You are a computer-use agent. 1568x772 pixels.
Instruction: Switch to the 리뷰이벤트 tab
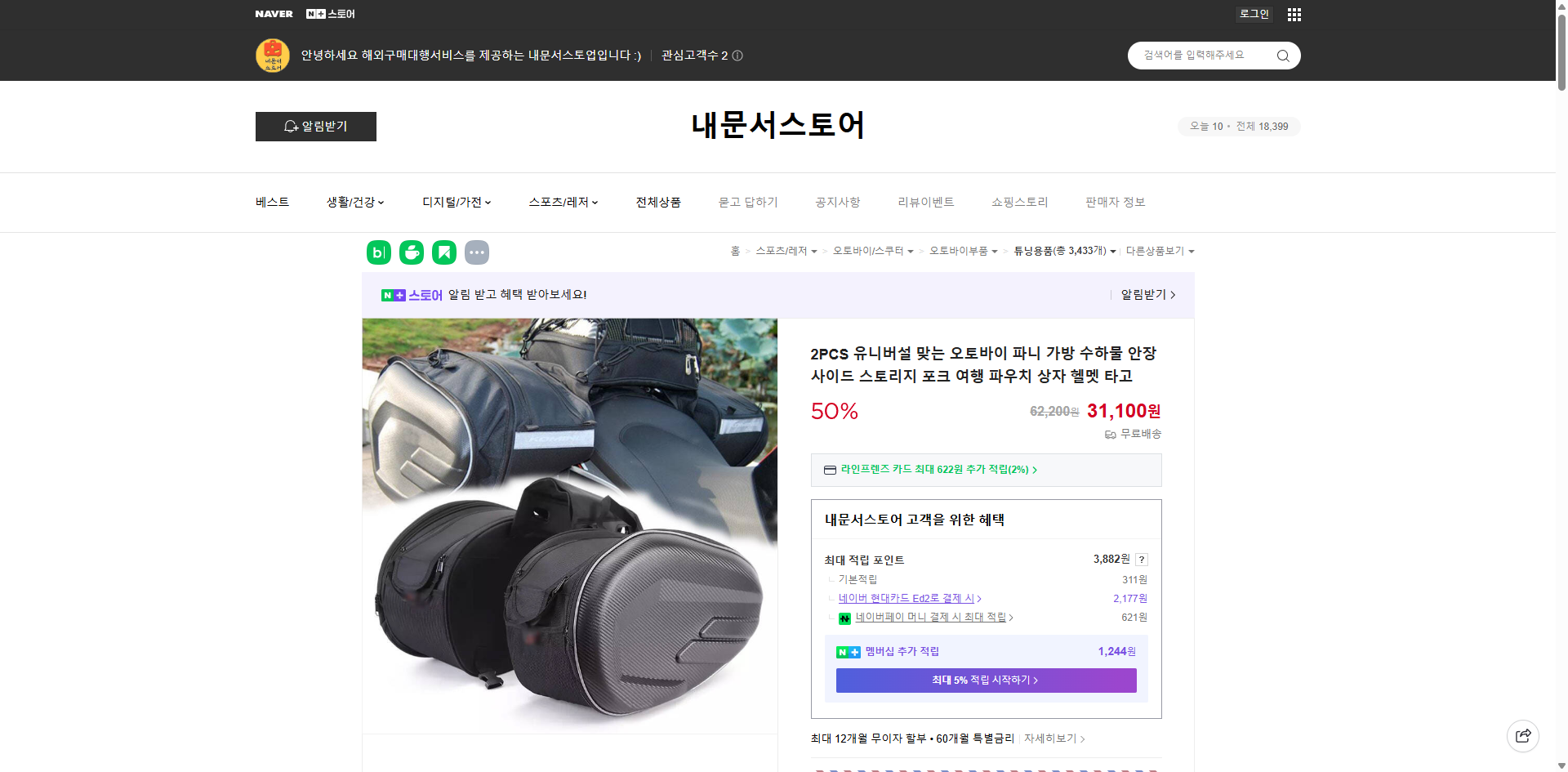click(924, 202)
